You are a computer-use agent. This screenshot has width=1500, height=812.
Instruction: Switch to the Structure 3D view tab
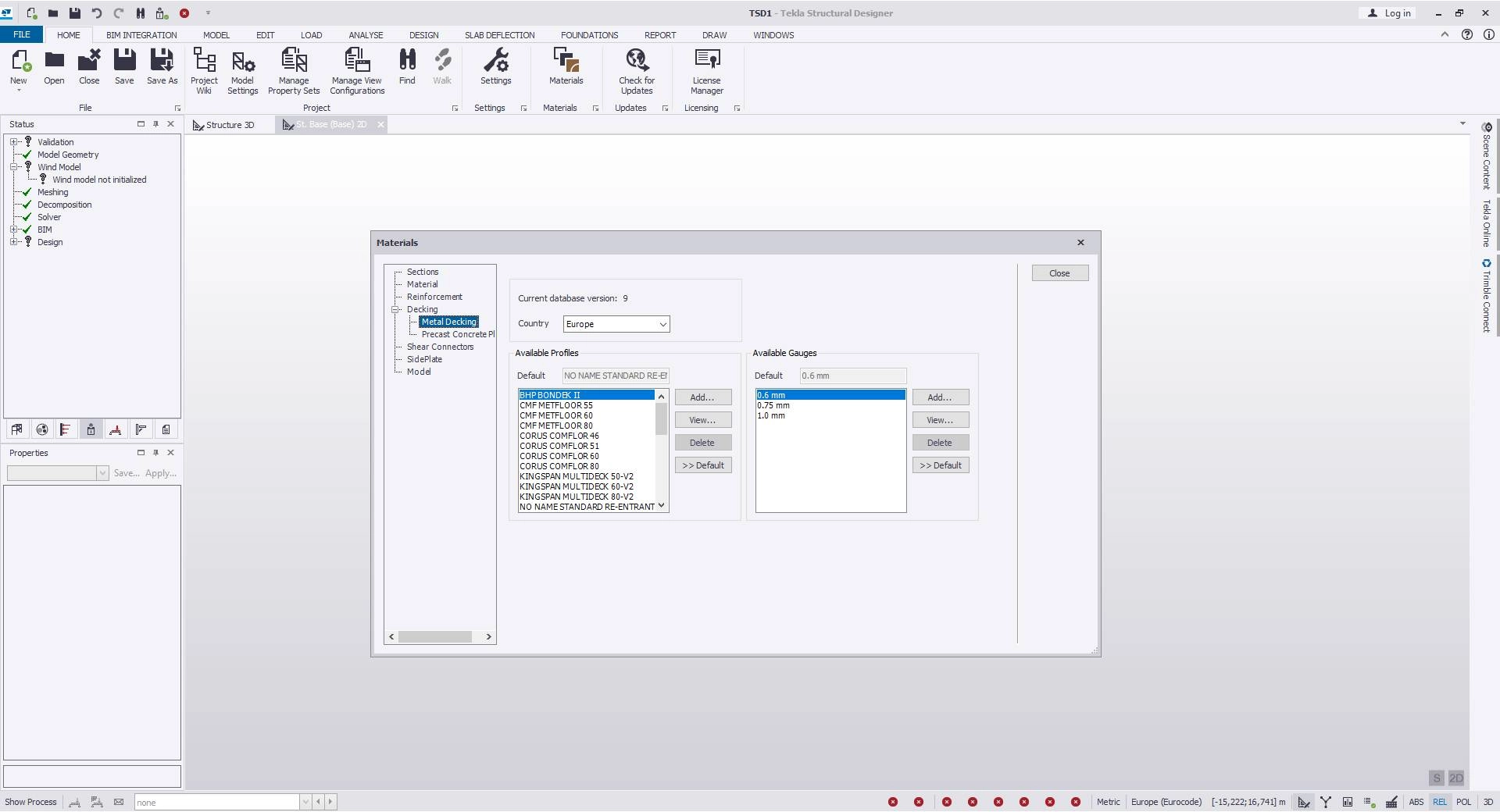(224, 125)
